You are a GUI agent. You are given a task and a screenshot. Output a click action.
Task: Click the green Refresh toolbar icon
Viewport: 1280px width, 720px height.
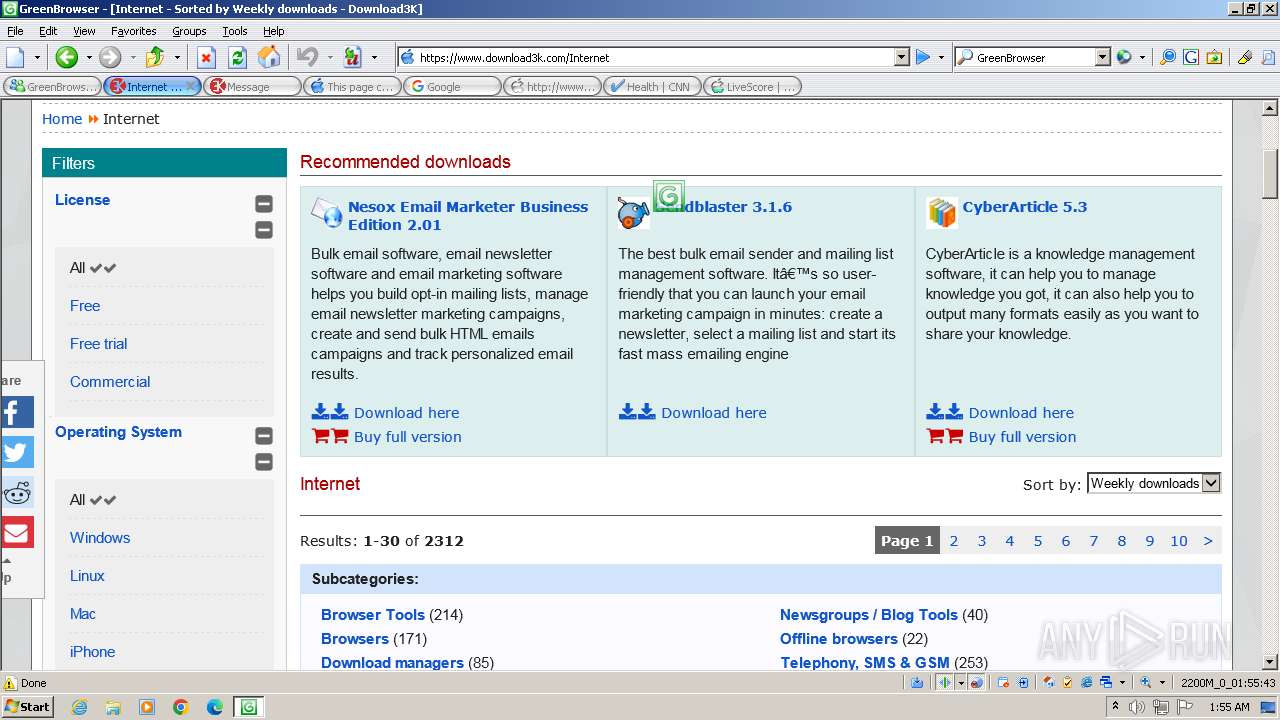237,57
